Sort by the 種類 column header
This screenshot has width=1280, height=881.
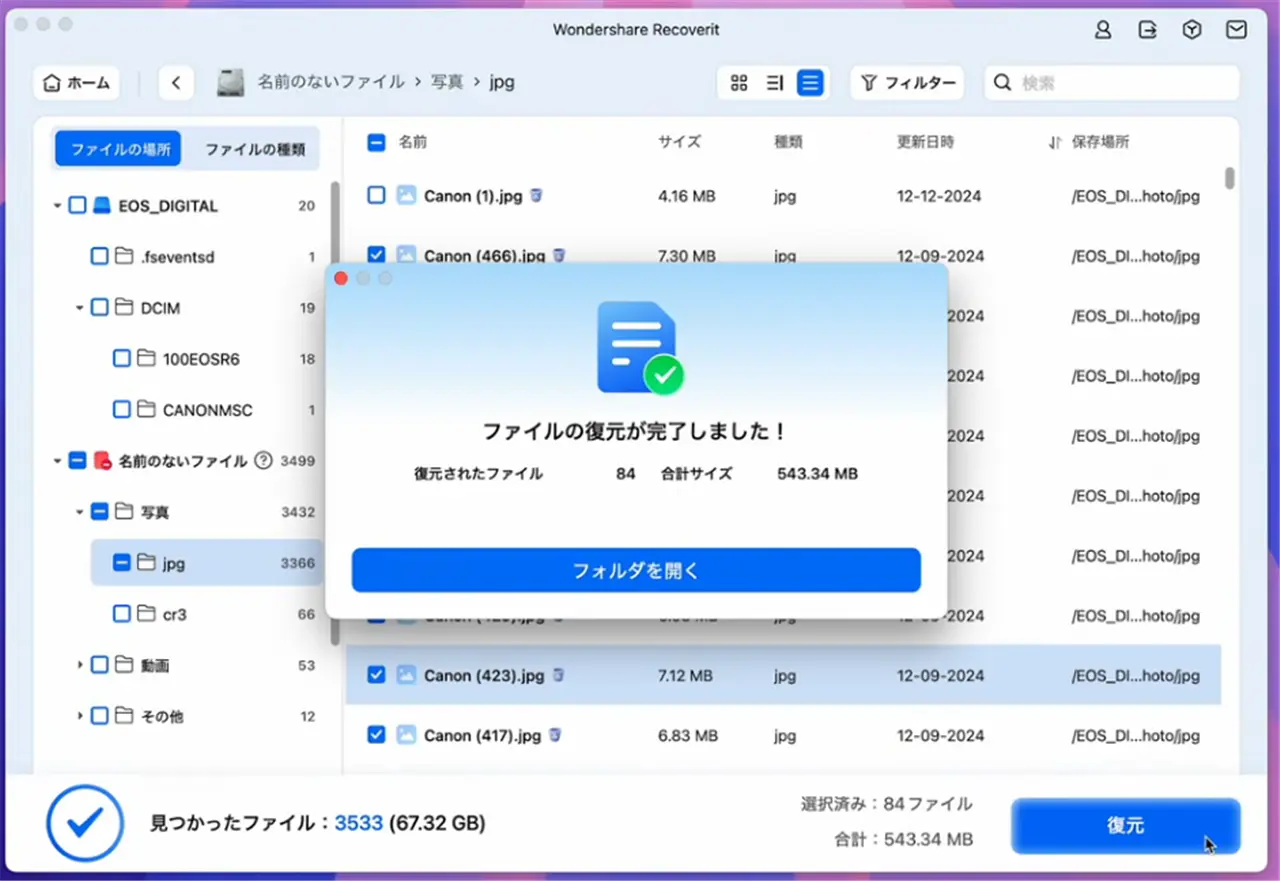point(788,143)
